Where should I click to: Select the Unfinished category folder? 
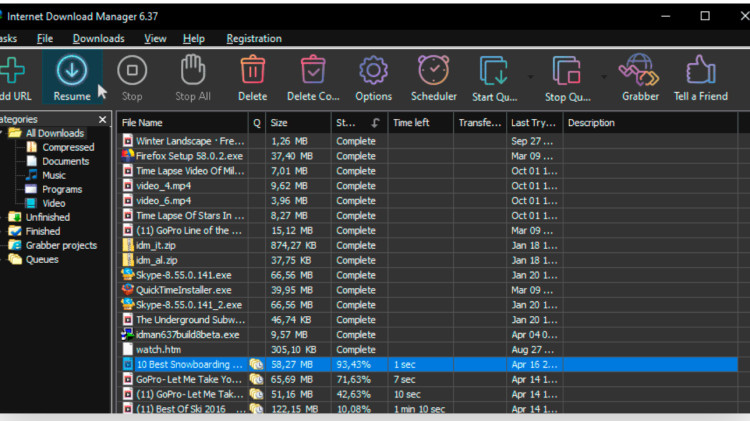[x=47, y=217]
